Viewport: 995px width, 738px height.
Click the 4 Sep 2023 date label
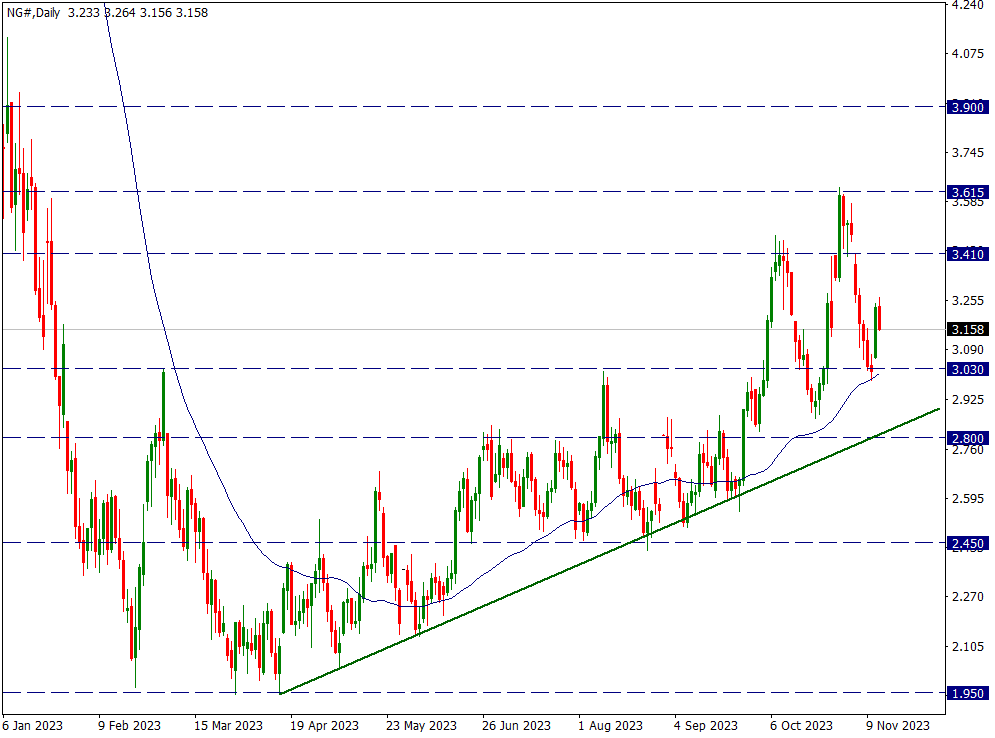click(706, 725)
